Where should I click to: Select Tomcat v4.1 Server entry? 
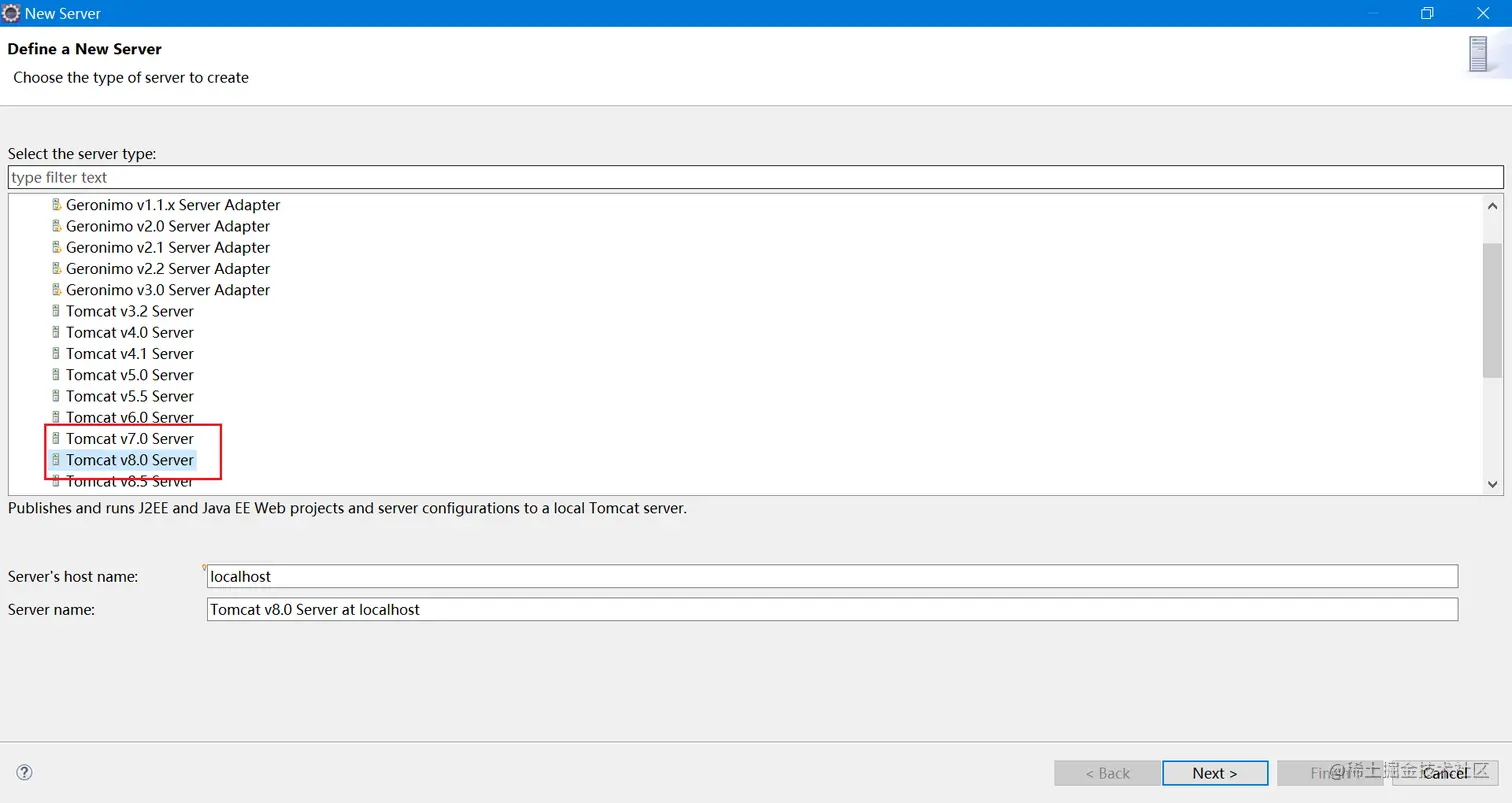tap(130, 353)
